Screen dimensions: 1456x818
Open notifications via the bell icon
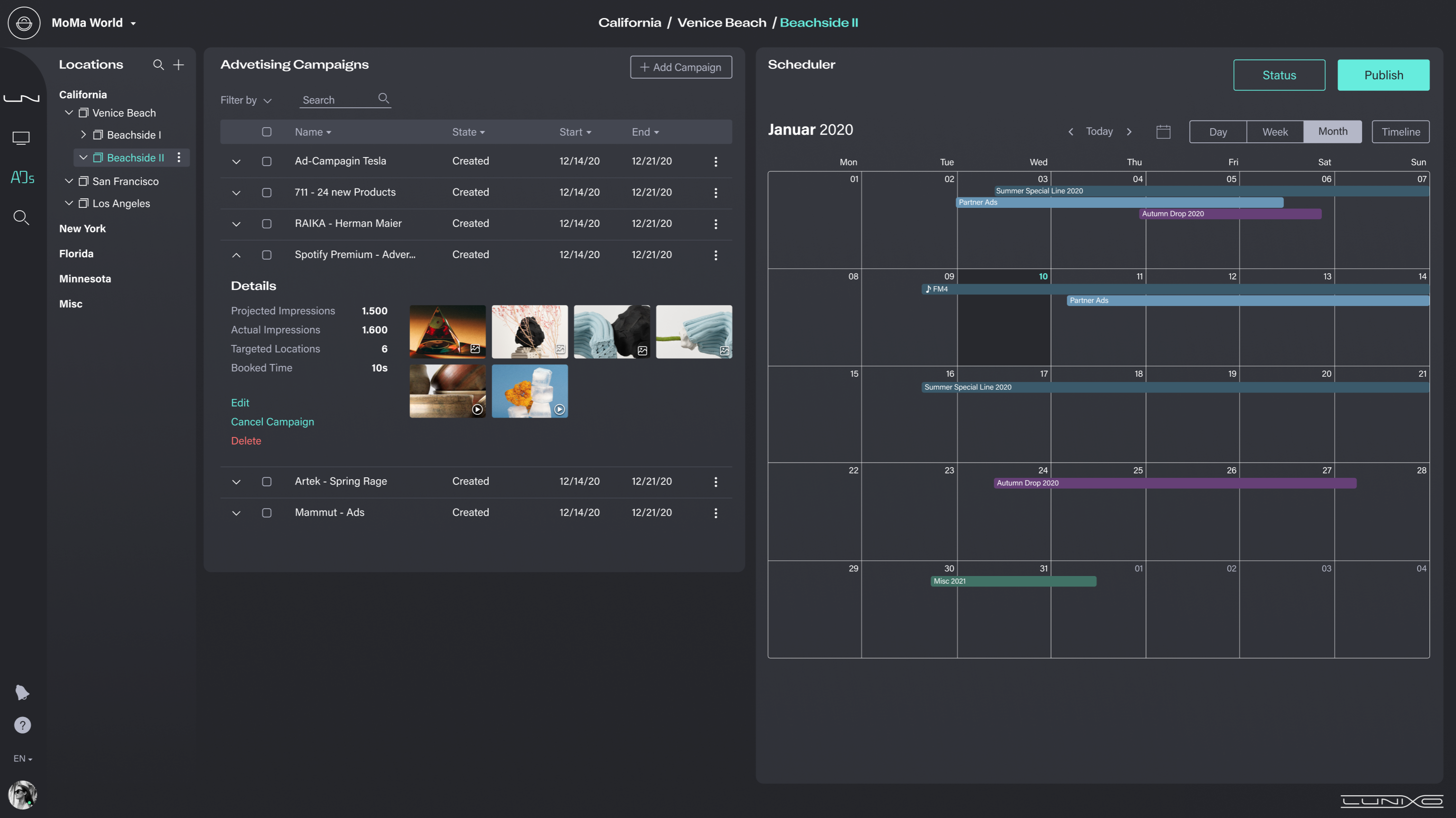(x=22, y=693)
